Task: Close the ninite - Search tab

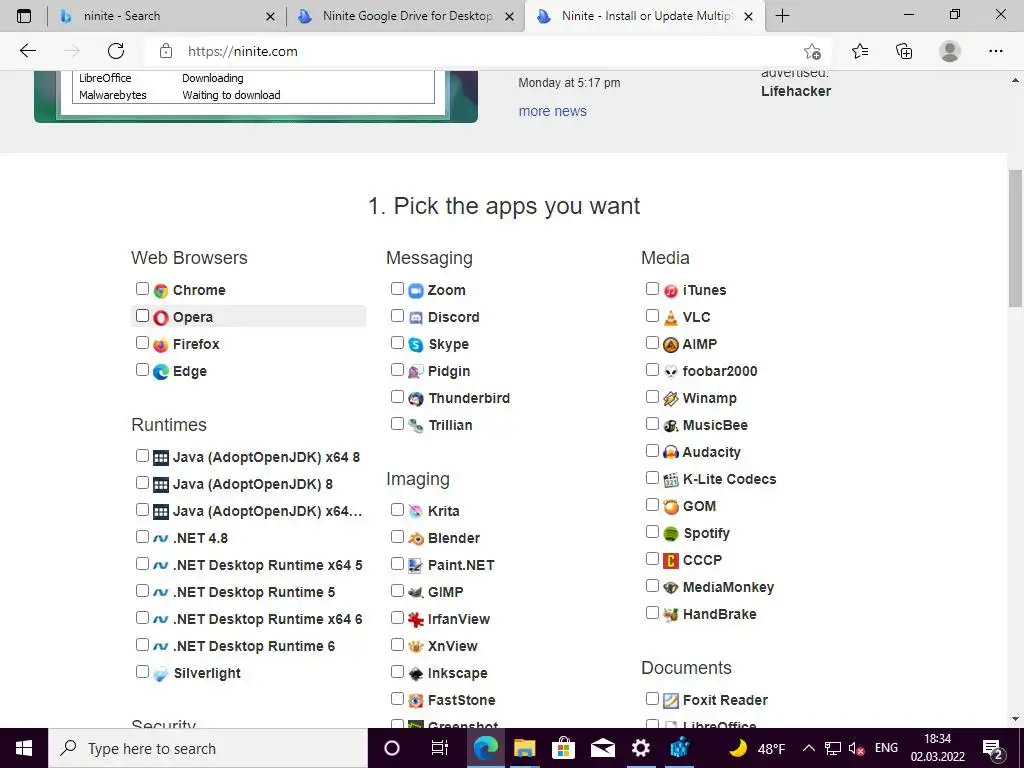Action: 270,17
